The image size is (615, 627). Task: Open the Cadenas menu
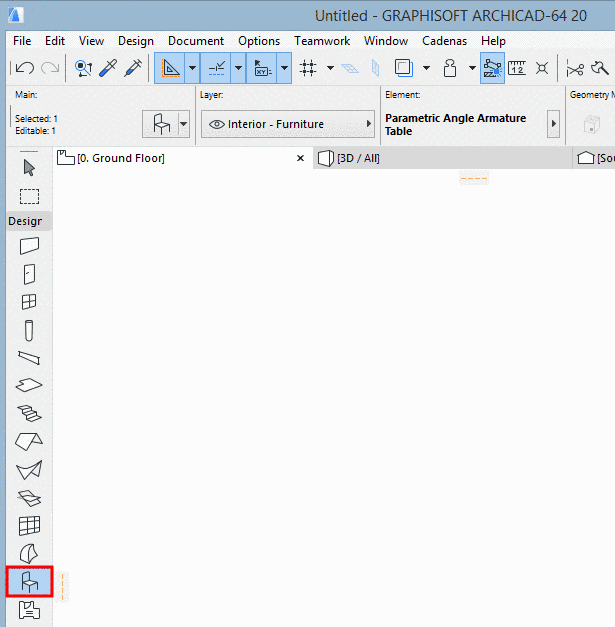[x=445, y=41]
